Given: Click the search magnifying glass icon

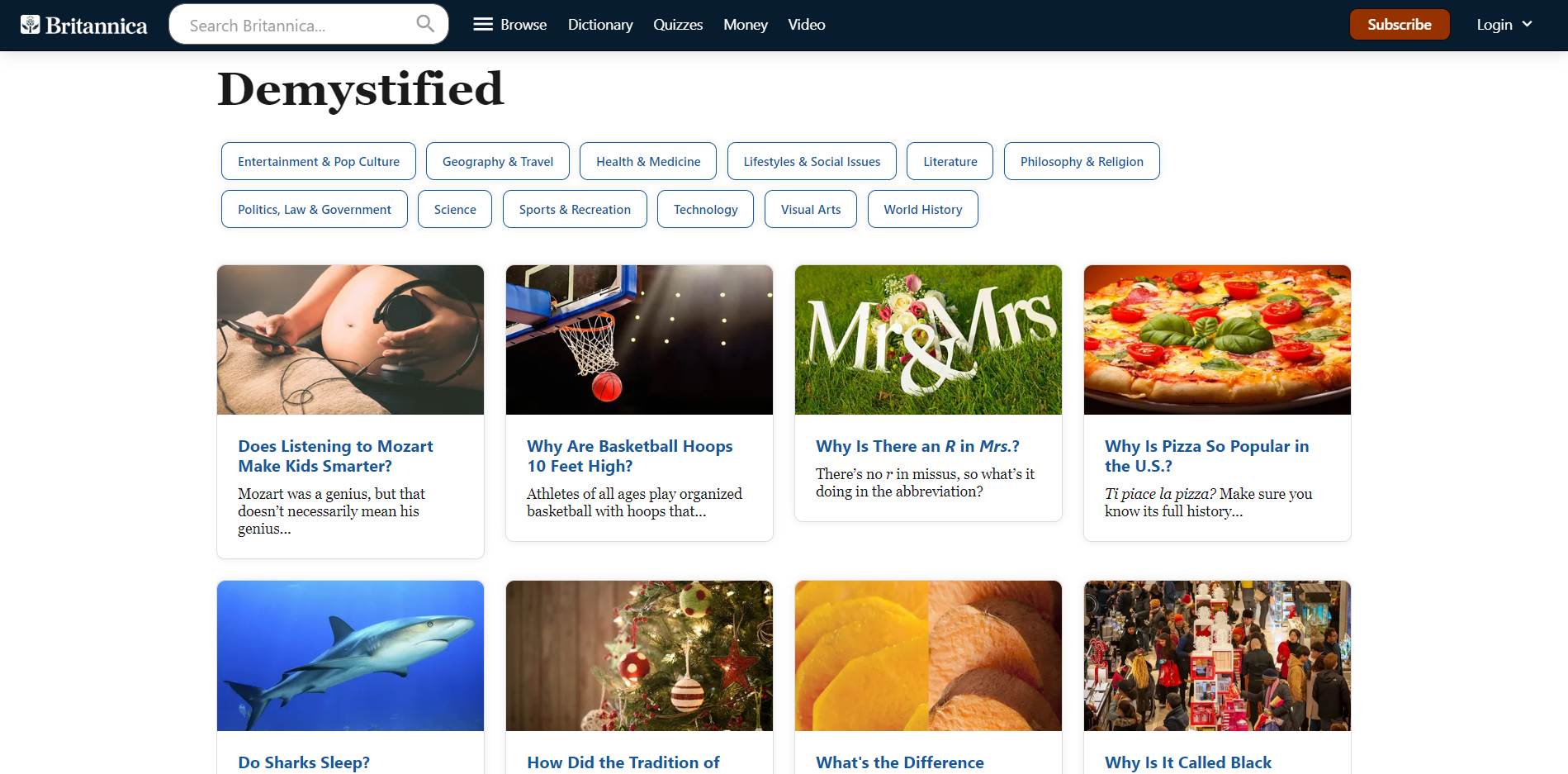Looking at the screenshot, I should [x=425, y=24].
